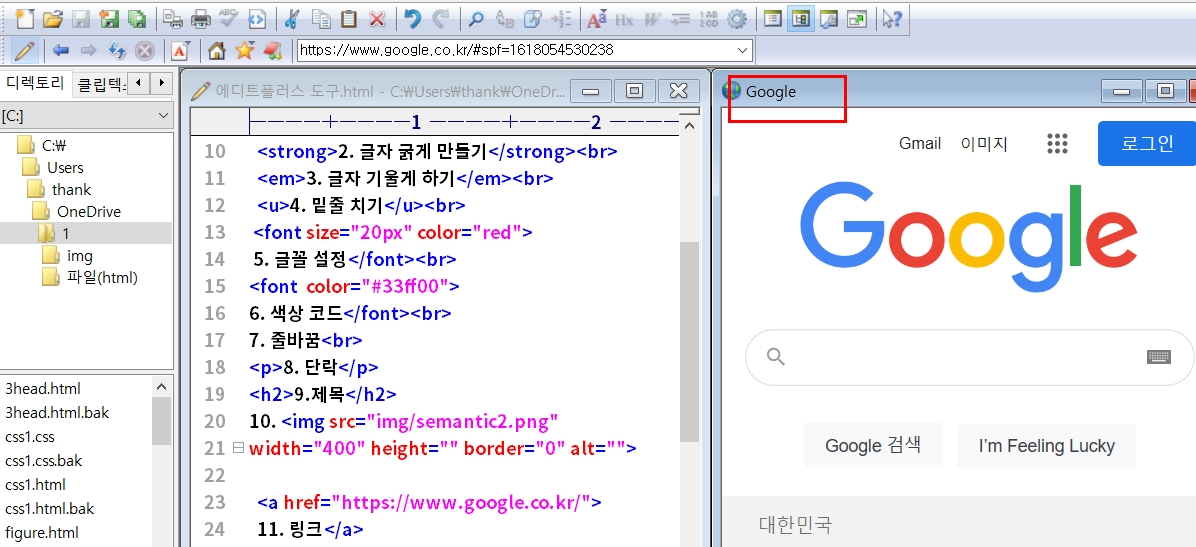Select css1.html.bak in the file list
Screen dimensions: 1196x547
pos(50,508)
